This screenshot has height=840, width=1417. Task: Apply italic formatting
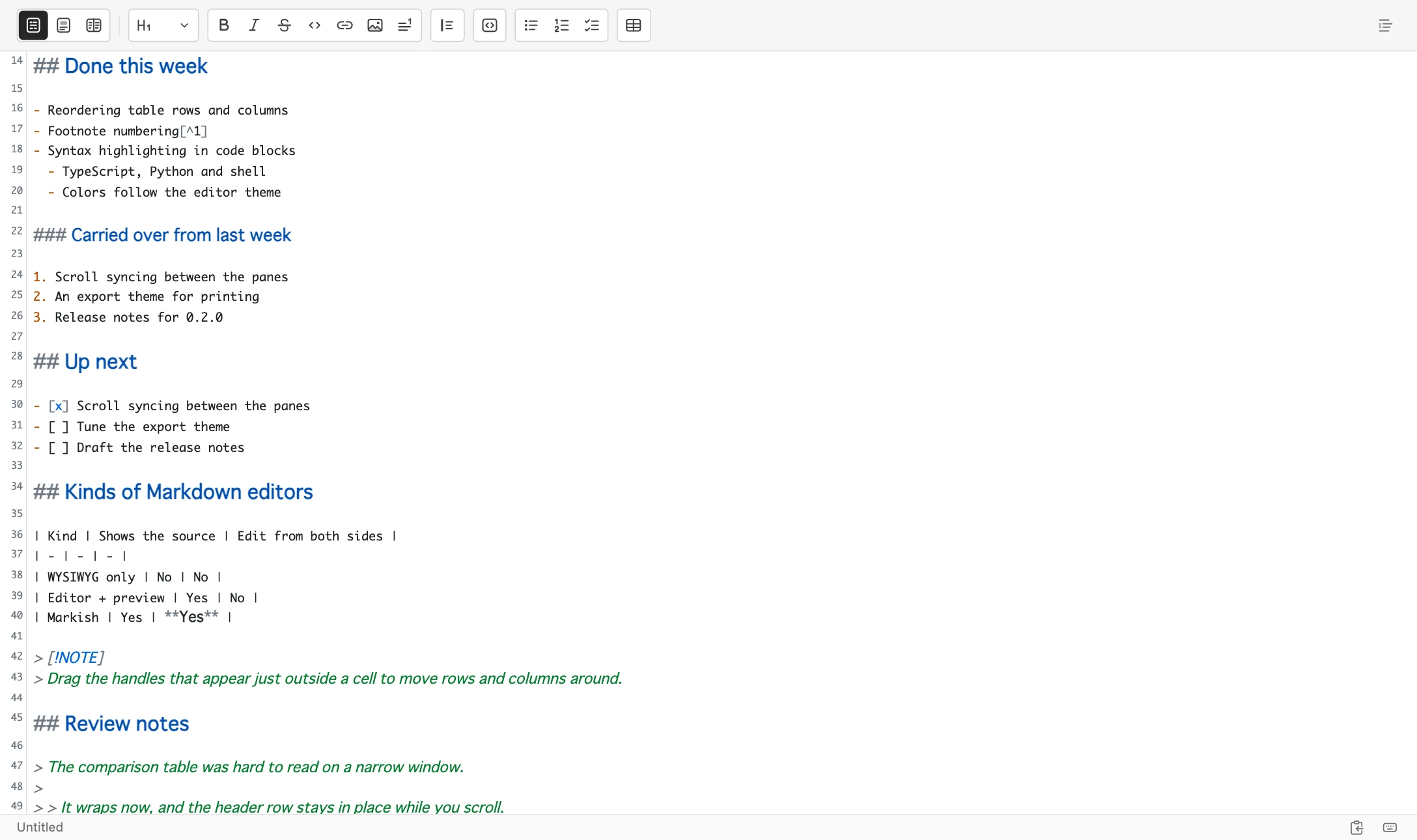pyautogui.click(x=253, y=25)
